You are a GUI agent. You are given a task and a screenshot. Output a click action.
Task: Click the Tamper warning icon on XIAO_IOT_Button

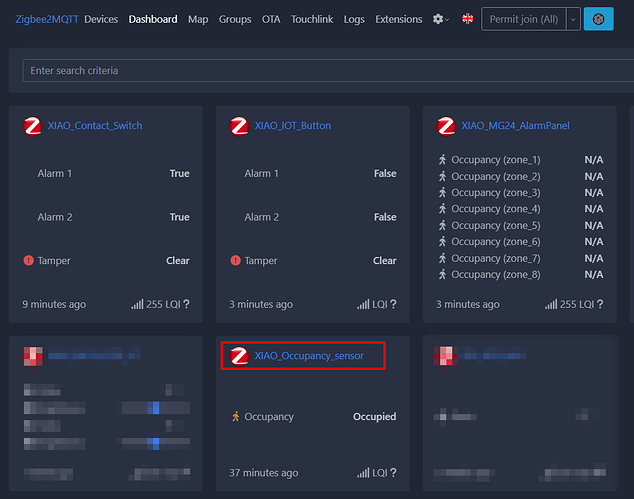pos(235,260)
